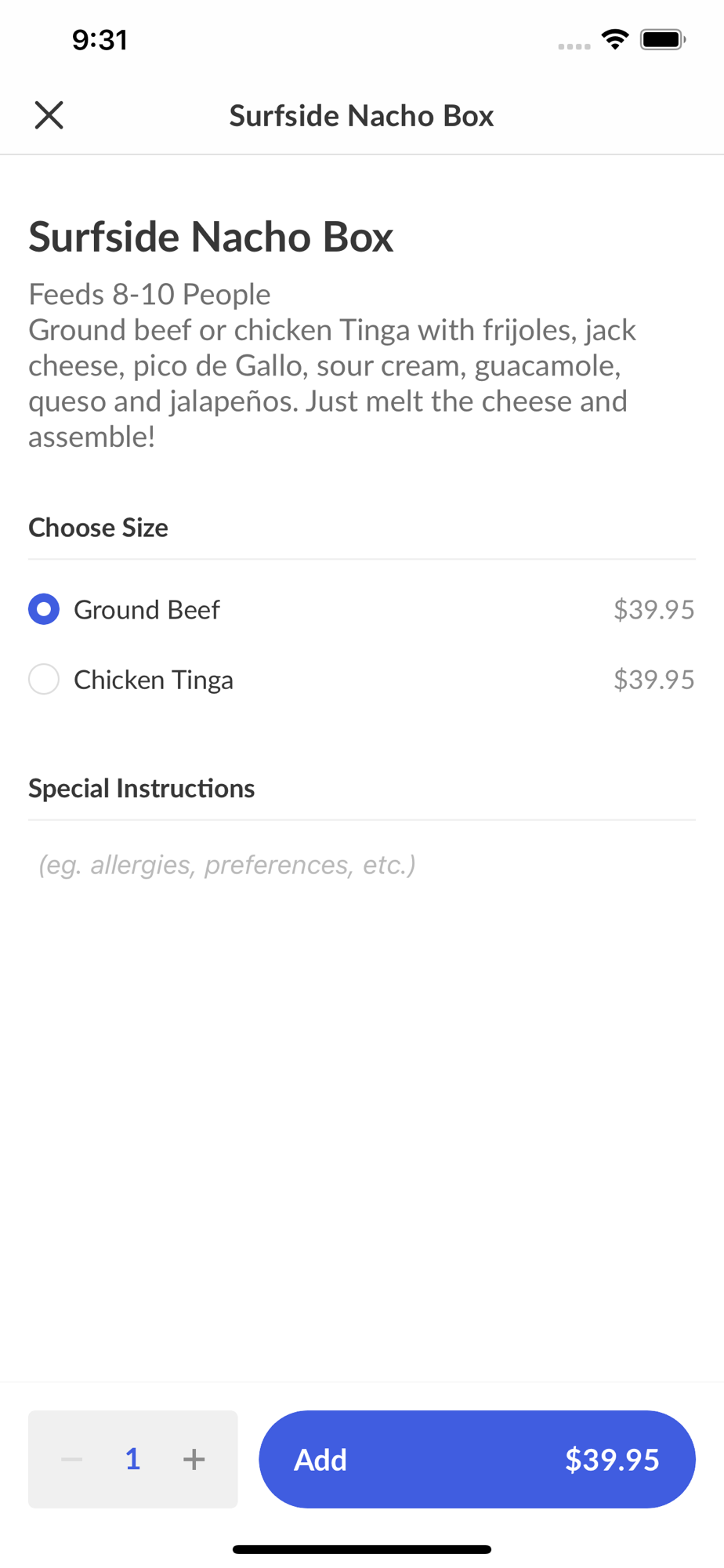Tap the battery status icon

pyautogui.click(x=662, y=39)
